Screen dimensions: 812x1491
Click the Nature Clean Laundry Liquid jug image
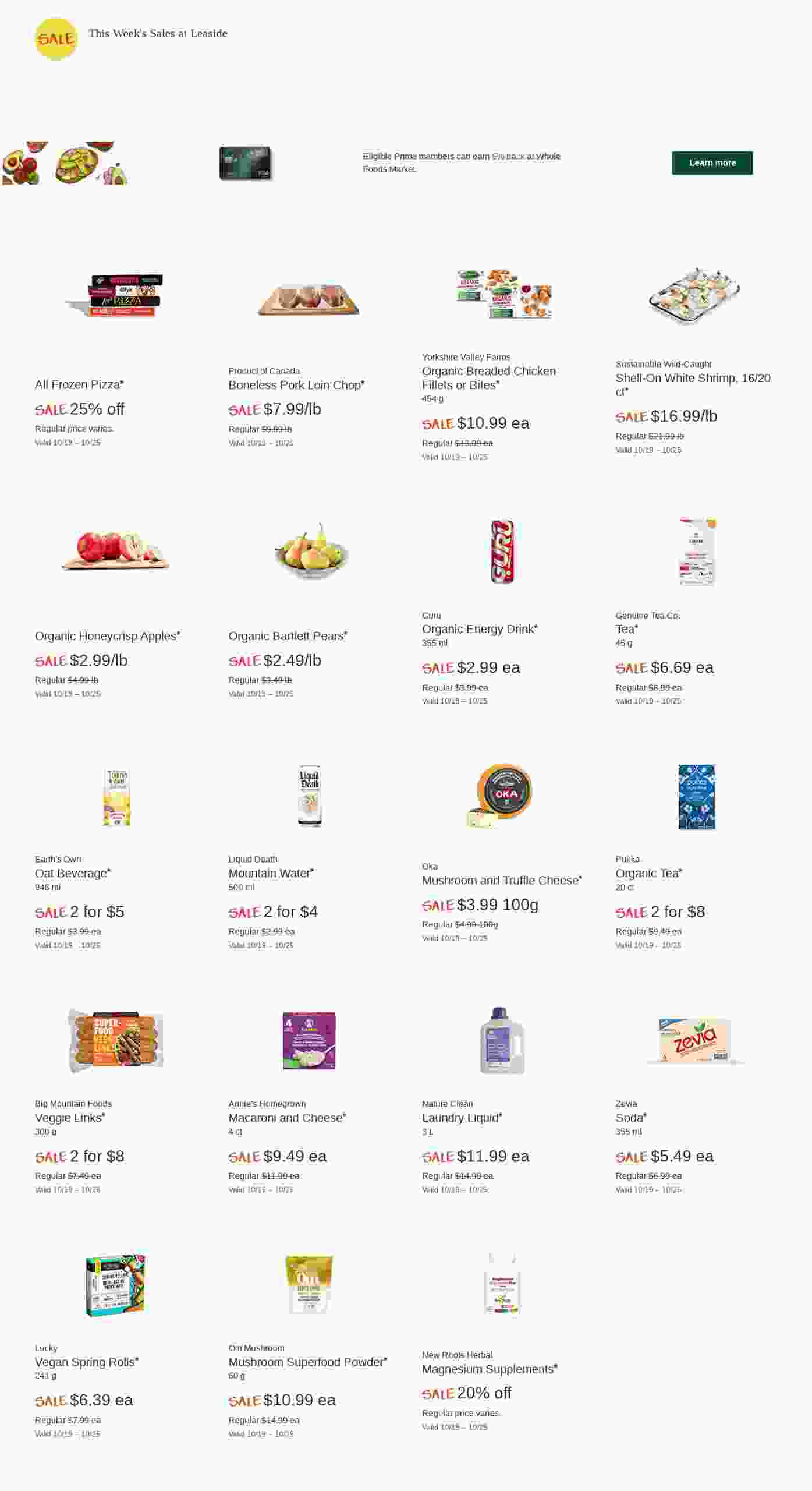pyautogui.click(x=502, y=1041)
